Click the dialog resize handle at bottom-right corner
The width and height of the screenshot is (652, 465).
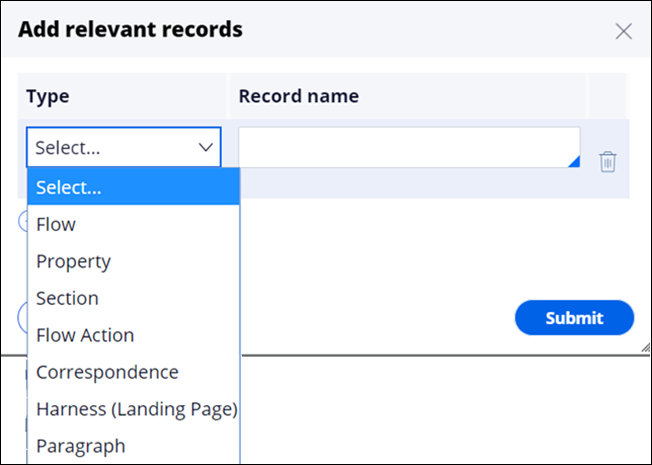[x=644, y=345]
